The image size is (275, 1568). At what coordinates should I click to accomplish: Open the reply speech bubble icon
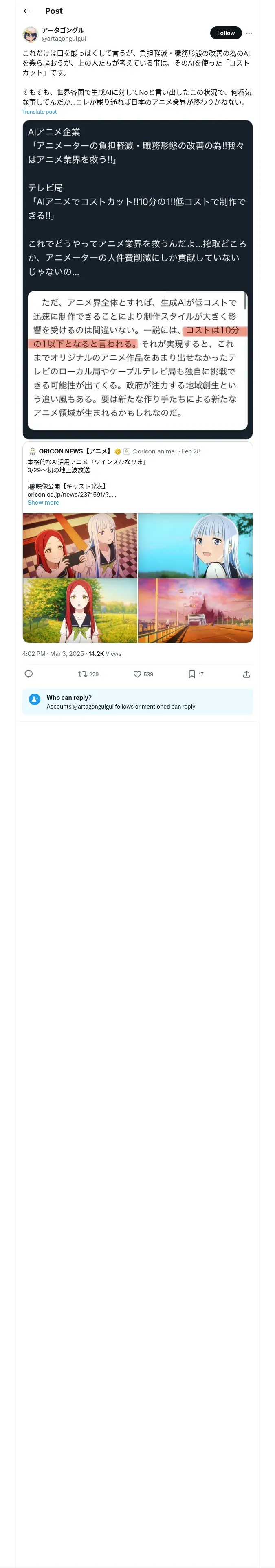29,674
